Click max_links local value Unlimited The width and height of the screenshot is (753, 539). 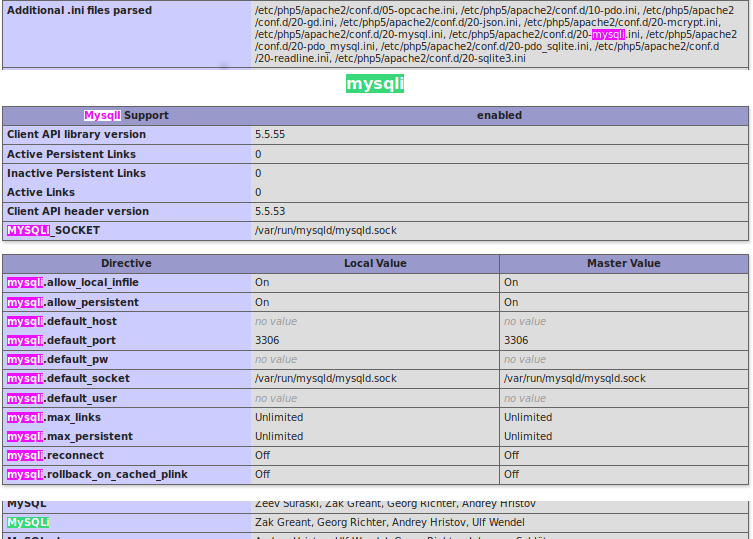pyautogui.click(x=279, y=417)
